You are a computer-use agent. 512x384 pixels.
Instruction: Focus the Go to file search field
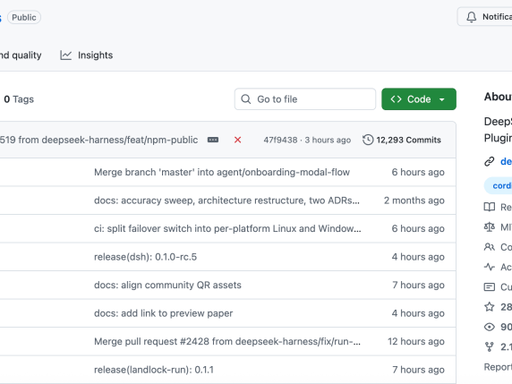click(305, 99)
